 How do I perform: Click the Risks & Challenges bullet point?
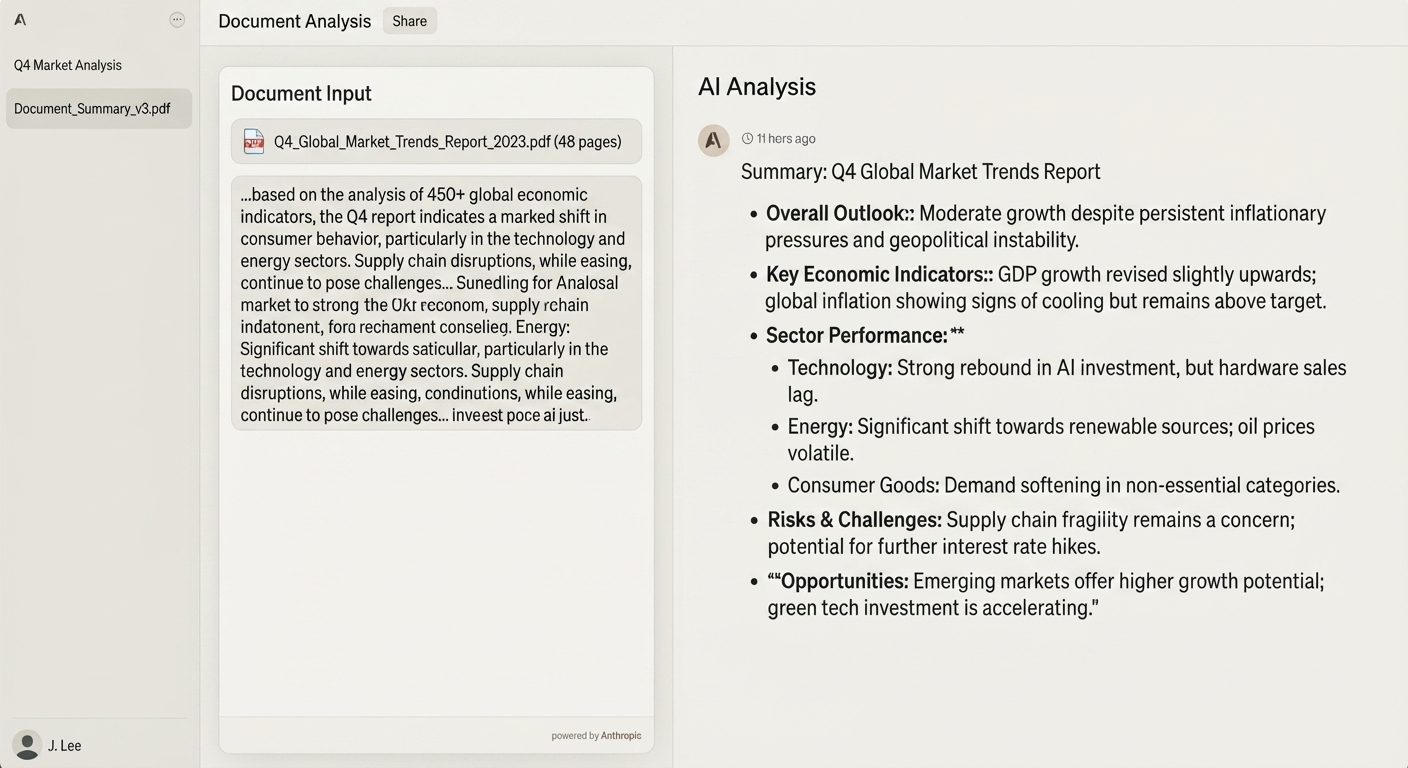tap(1031, 533)
